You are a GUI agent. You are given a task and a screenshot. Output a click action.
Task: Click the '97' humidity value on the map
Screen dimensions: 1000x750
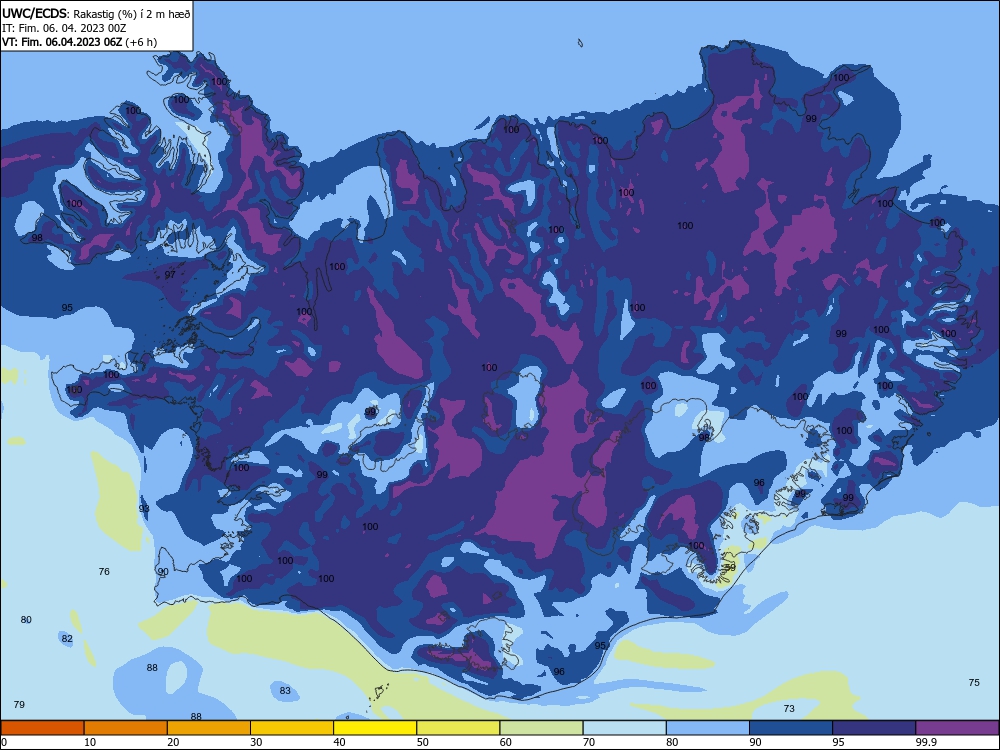tap(170, 275)
